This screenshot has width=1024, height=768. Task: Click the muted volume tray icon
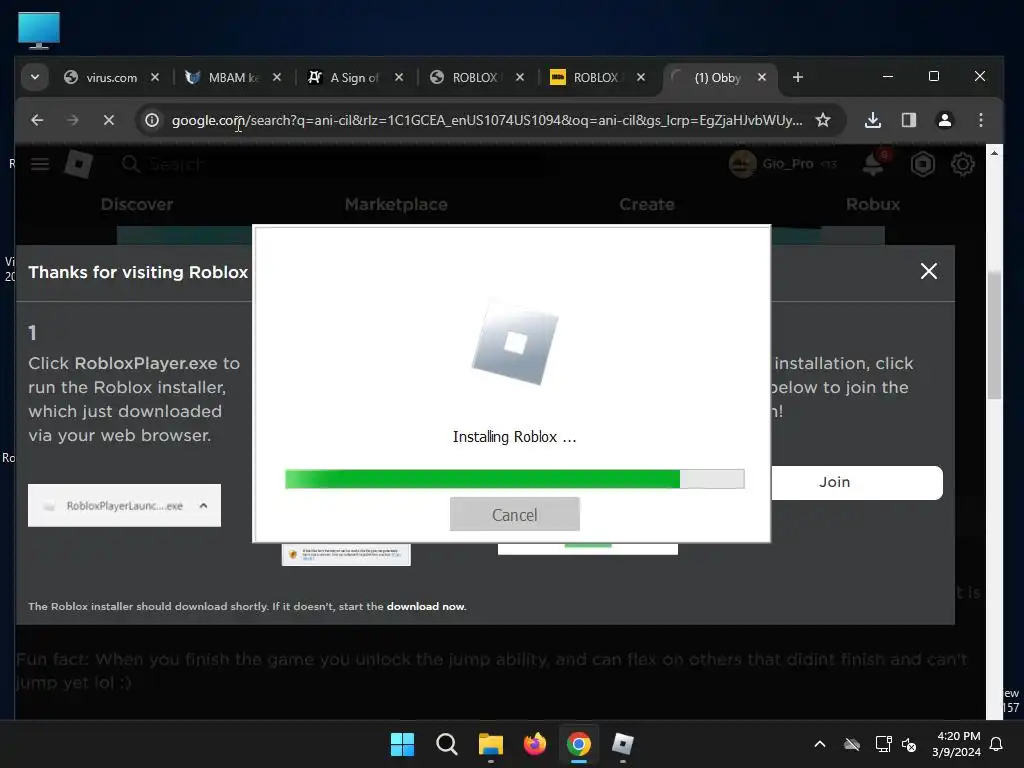pos(908,744)
